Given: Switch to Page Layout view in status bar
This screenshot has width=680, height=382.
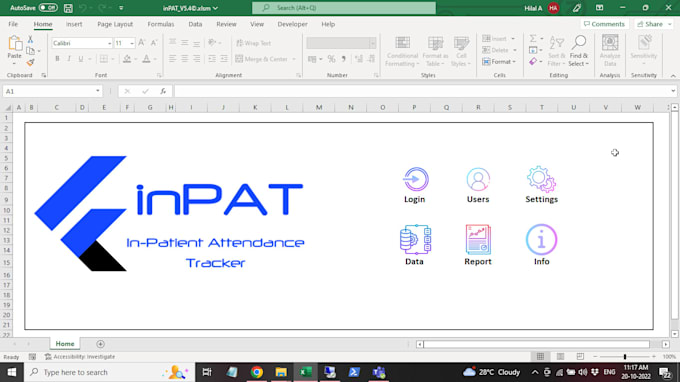Looking at the screenshot, I should point(560,356).
